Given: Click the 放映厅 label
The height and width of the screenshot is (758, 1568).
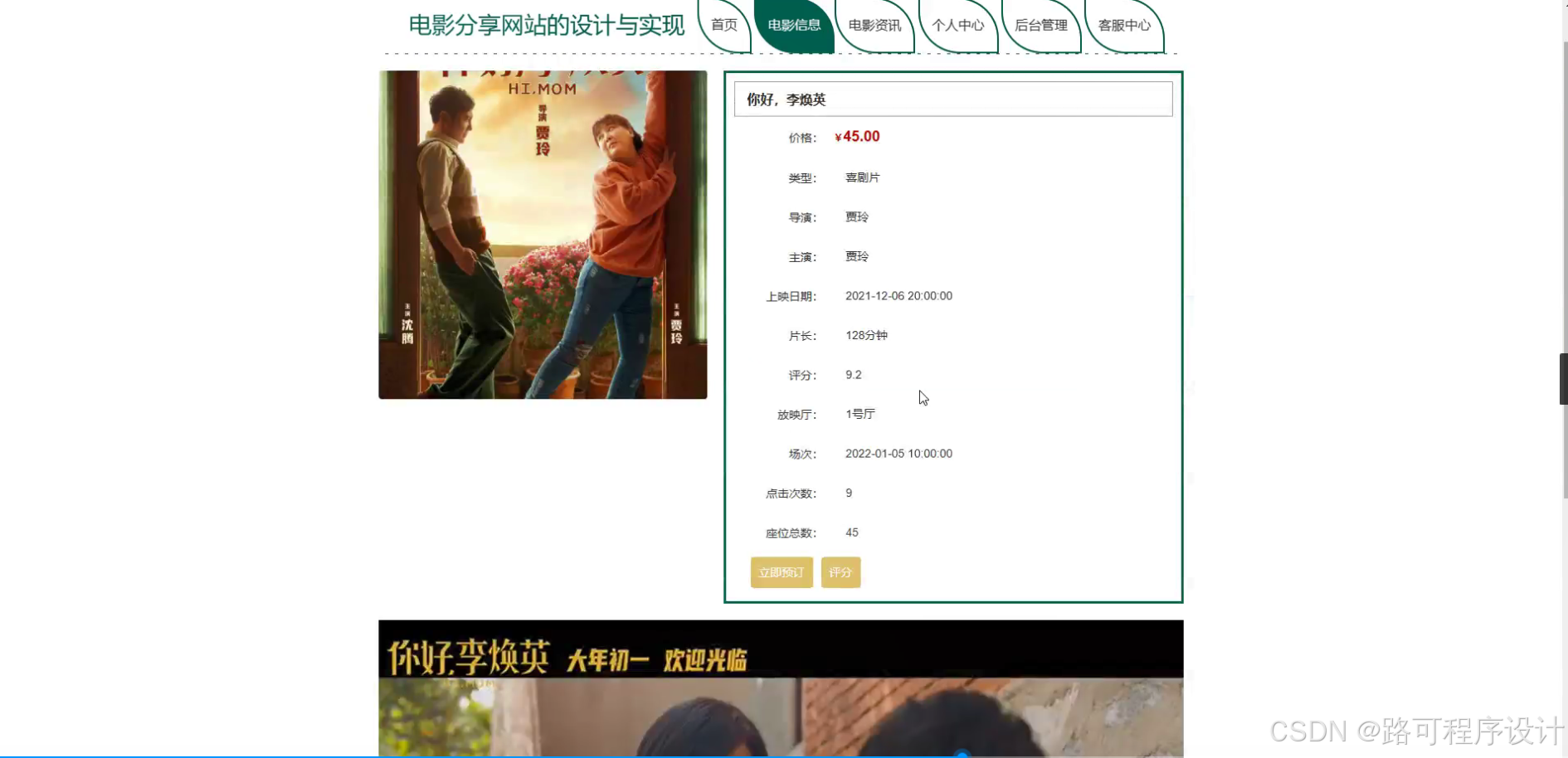Looking at the screenshot, I should click(x=796, y=415).
